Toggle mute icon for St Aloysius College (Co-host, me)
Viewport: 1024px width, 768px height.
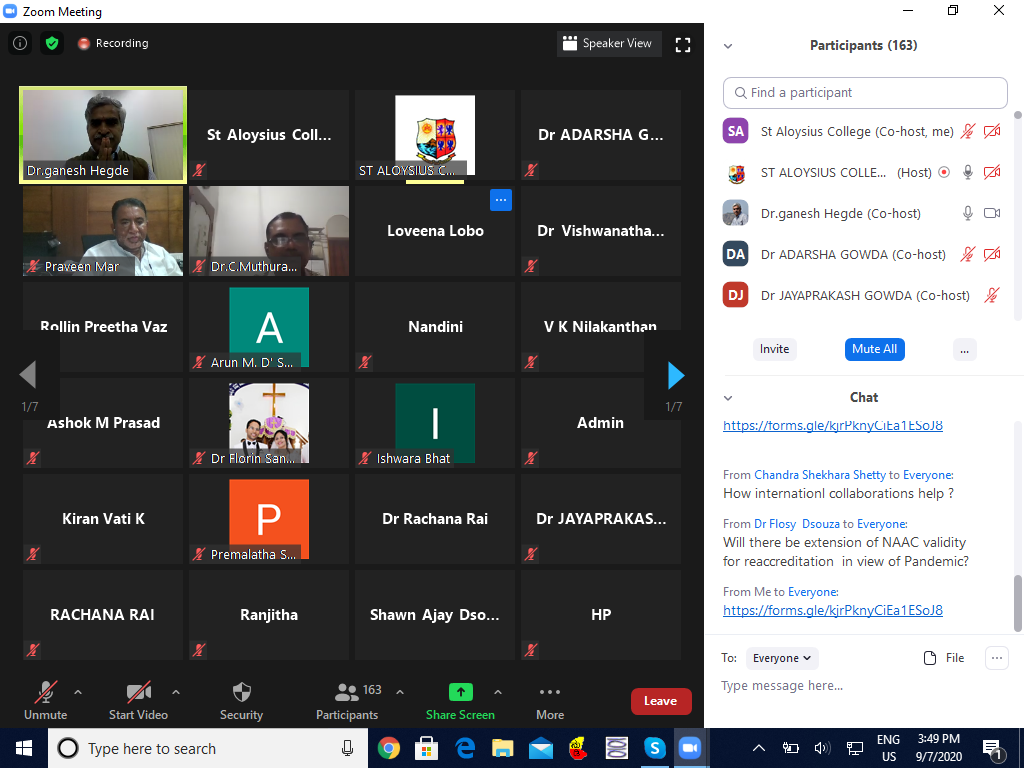pyautogui.click(x=968, y=131)
